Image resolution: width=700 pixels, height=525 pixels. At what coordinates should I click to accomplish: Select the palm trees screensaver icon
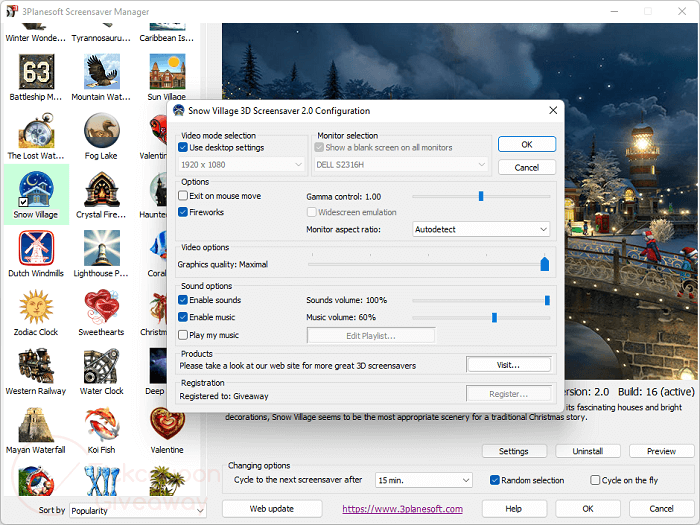167,481
